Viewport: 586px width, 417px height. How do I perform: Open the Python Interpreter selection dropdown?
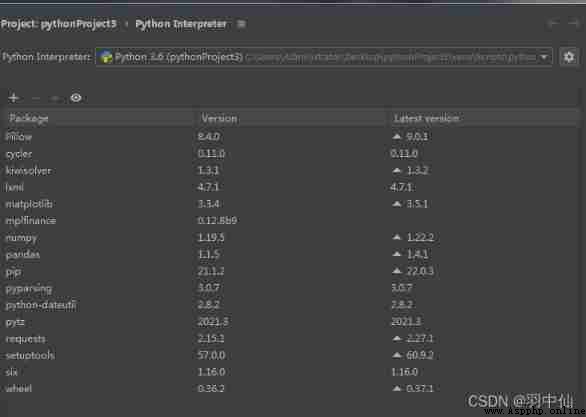[324, 57]
